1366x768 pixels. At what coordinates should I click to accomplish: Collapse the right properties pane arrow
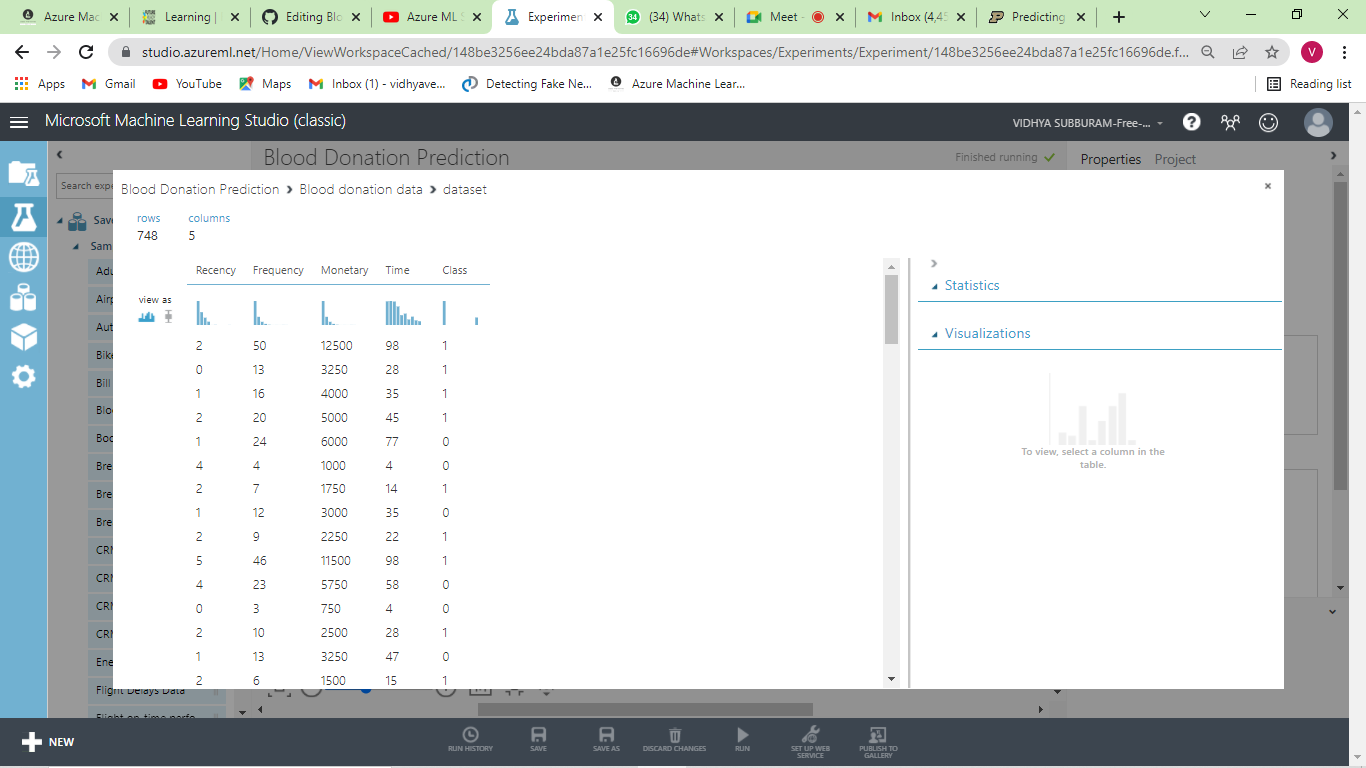[x=1332, y=155]
